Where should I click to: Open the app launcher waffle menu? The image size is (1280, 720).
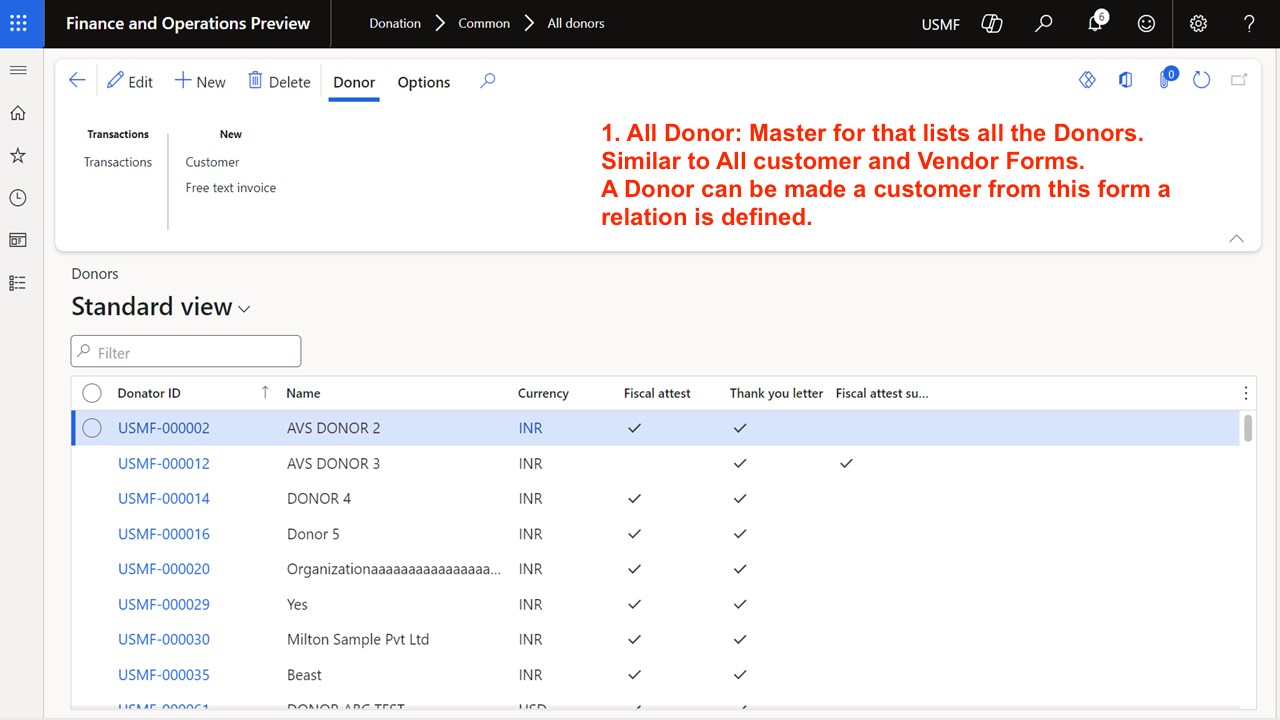pyautogui.click(x=18, y=23)
